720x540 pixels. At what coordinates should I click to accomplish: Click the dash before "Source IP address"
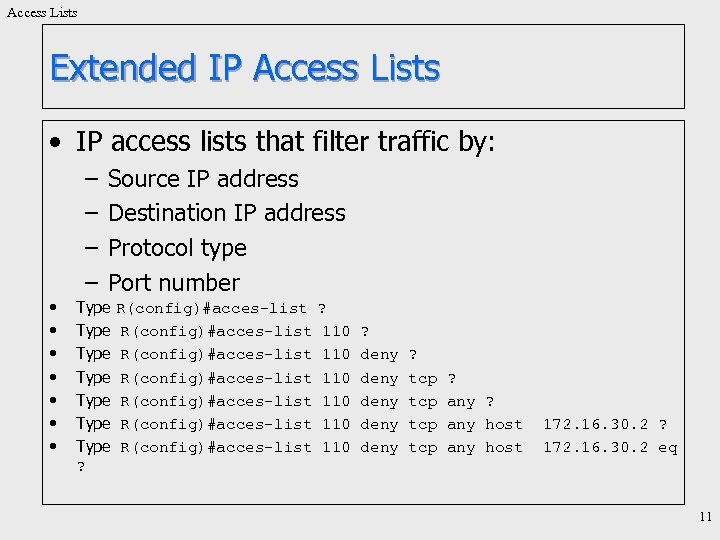point(90,179)
